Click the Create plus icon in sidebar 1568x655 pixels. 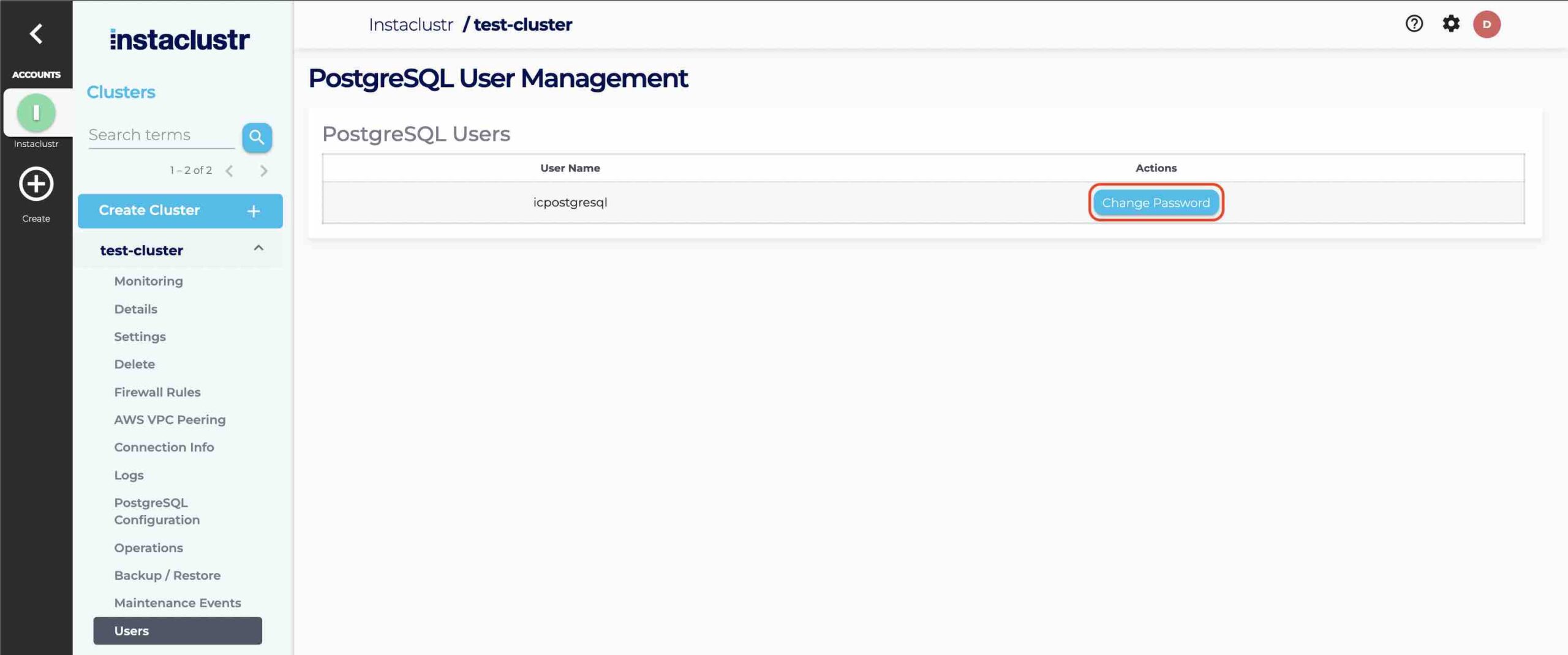[36, 184]
